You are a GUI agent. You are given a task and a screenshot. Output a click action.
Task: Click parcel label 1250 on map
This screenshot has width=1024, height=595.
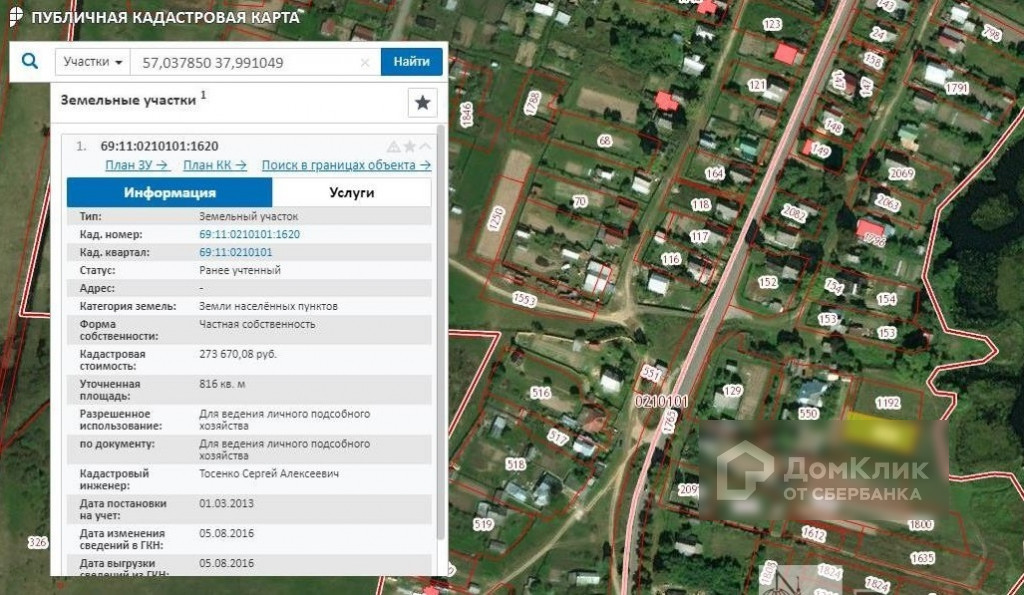tap(496, 219)
